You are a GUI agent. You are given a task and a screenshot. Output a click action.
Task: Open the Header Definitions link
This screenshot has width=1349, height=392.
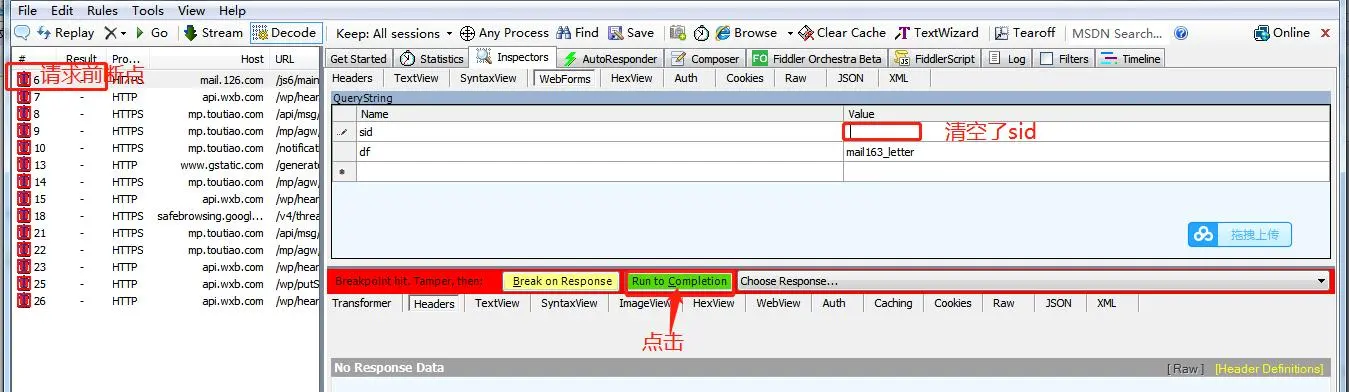point(1269,369)
